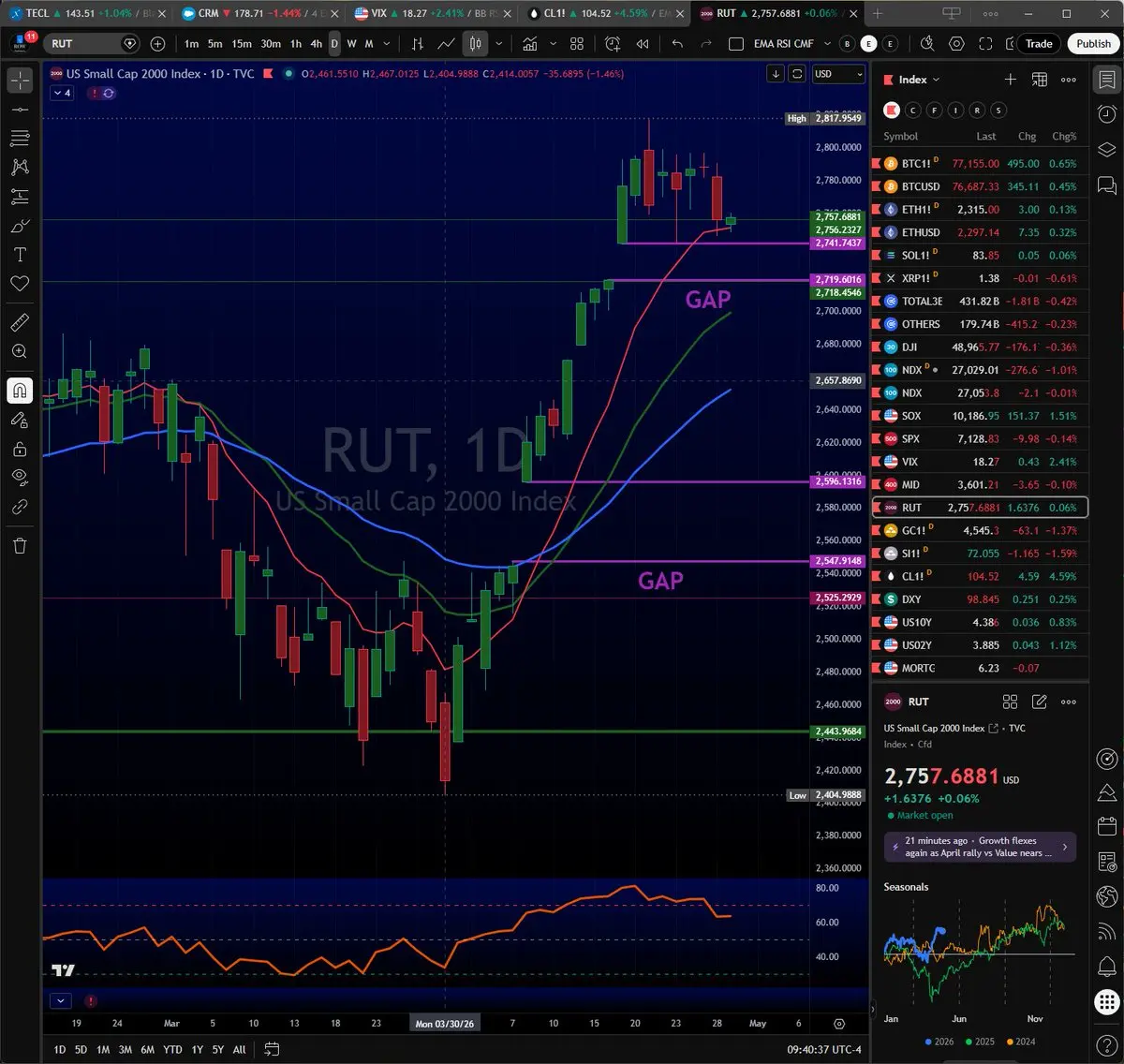1124x1064 pixels.
Task: Open the Fibonacci retracement tools
Action: 20,139
